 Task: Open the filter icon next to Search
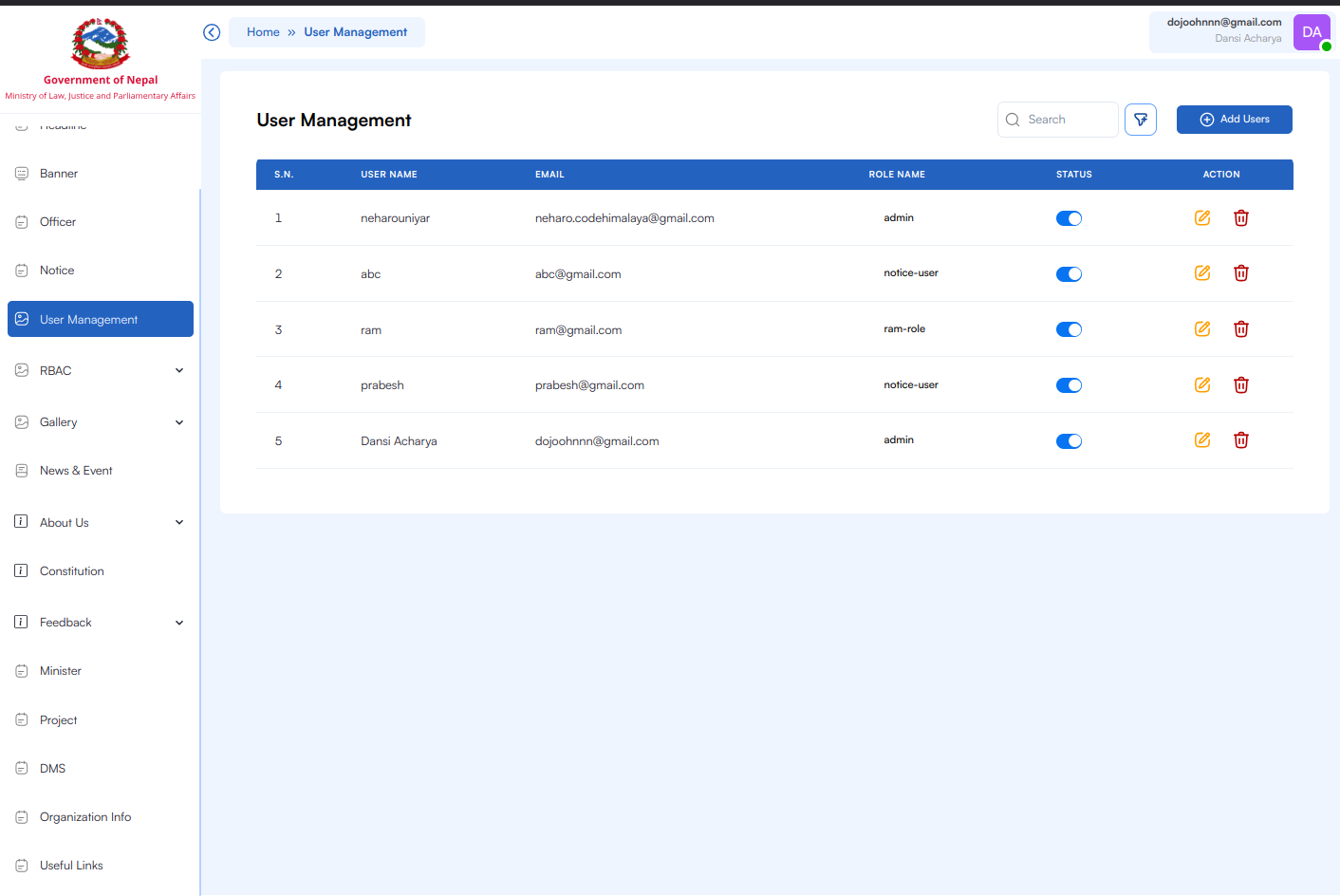1140,120
